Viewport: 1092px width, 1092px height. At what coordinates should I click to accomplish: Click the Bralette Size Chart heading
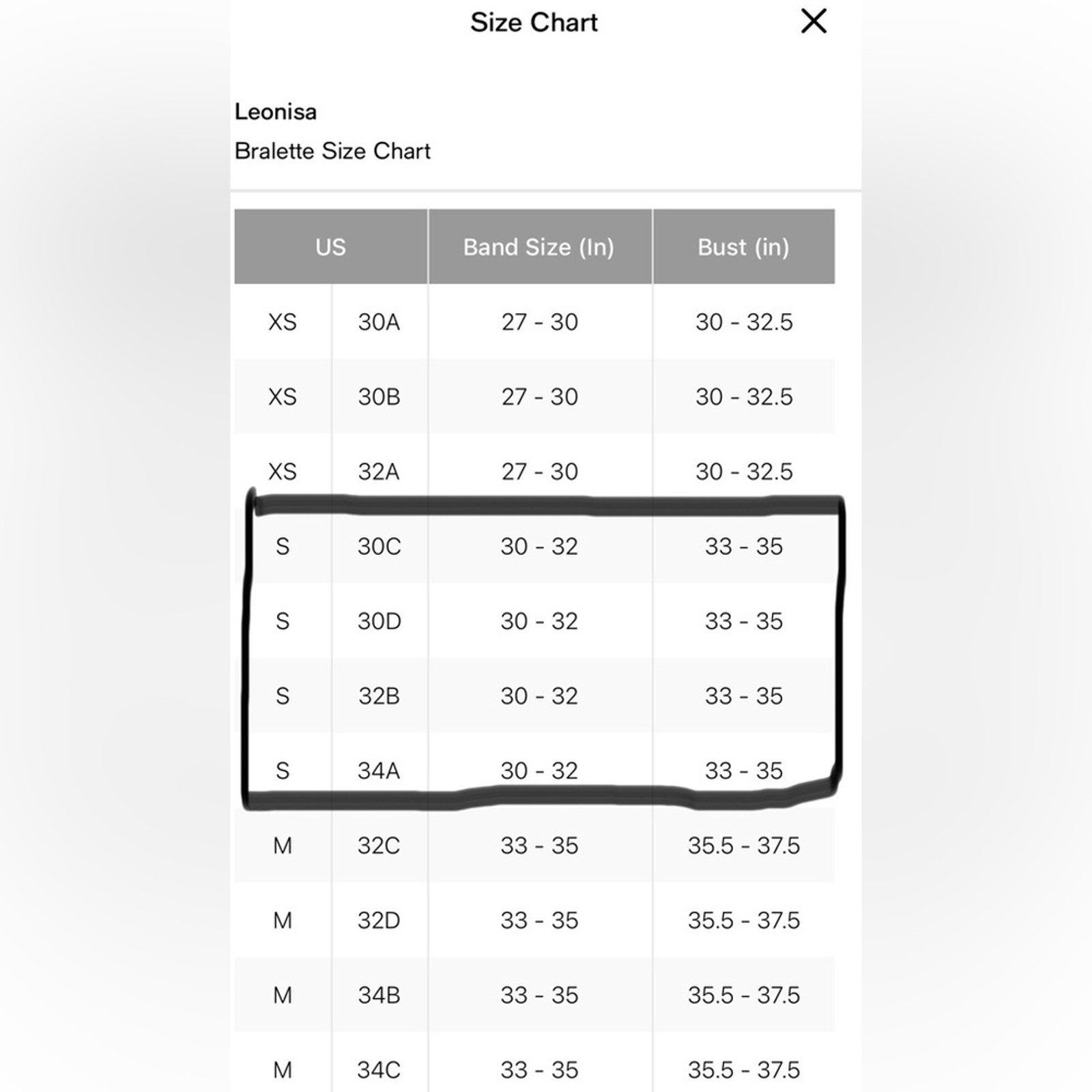(x=332, y=151)
